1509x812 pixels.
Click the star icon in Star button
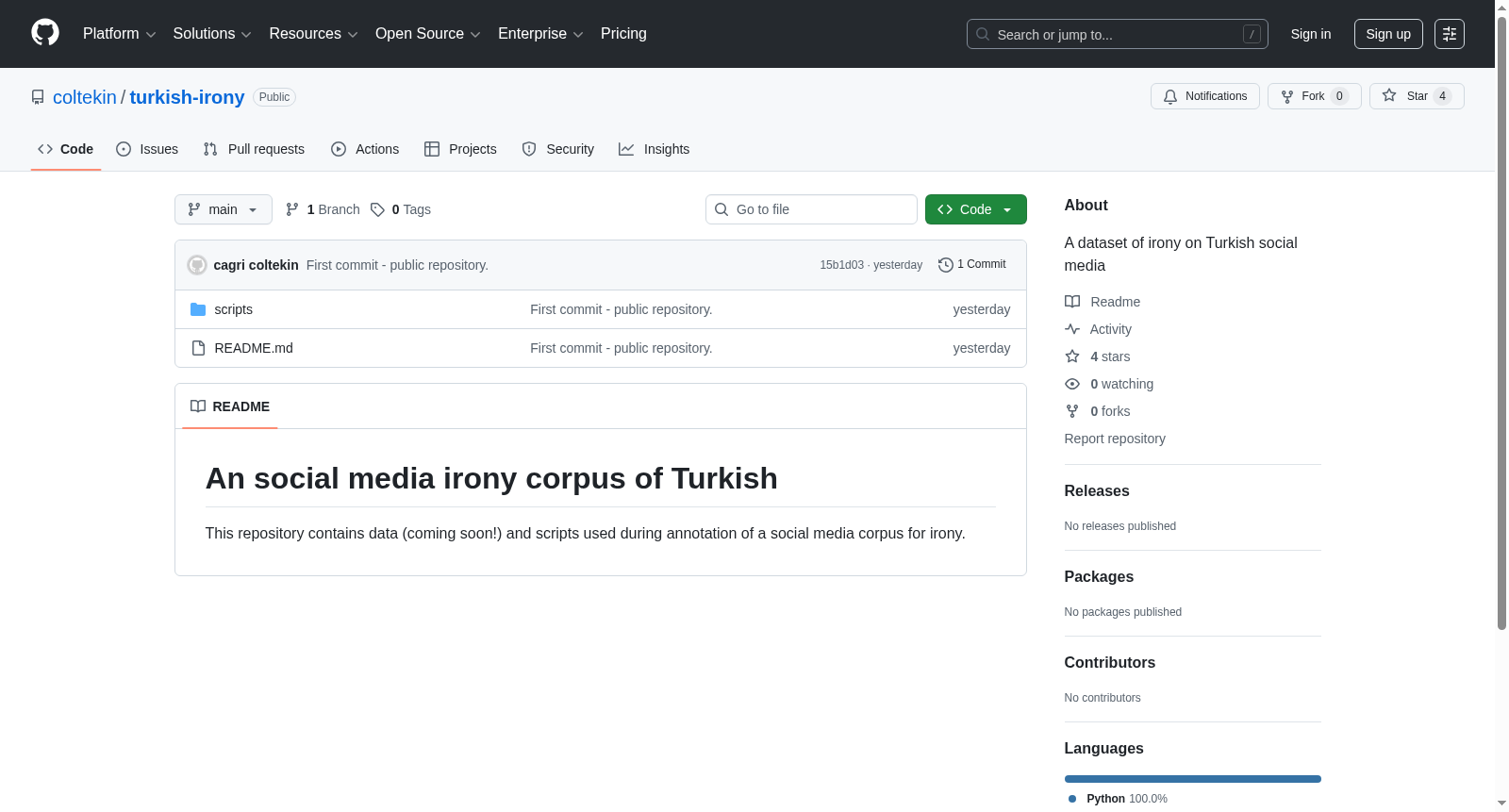pyautogui.click(x=1389, y=95)
